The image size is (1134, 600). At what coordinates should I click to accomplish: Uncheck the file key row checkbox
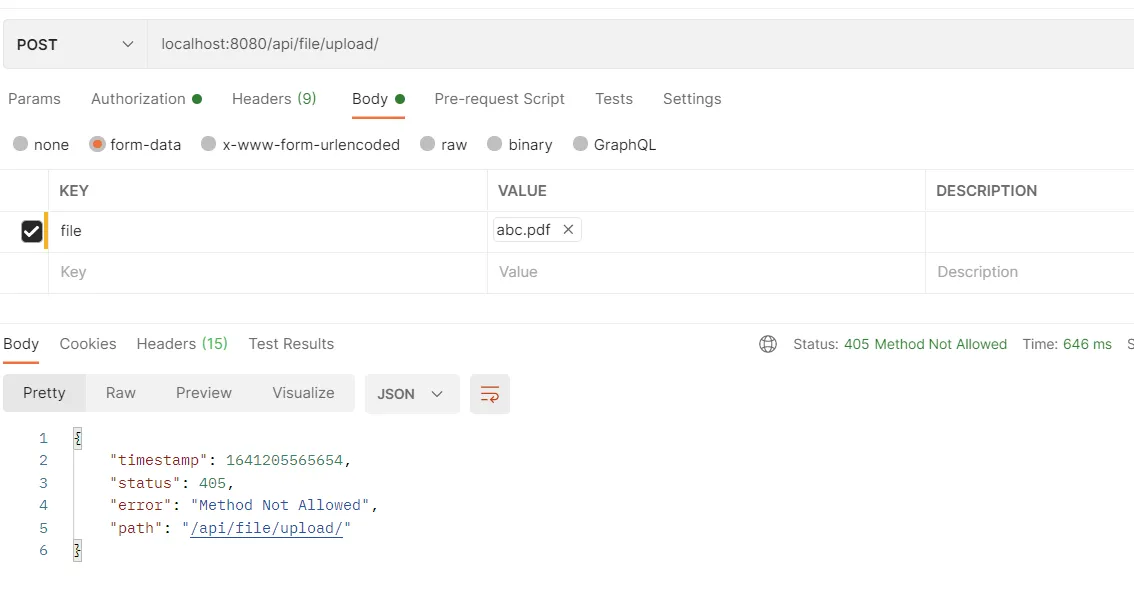click(x=32, y=231)
